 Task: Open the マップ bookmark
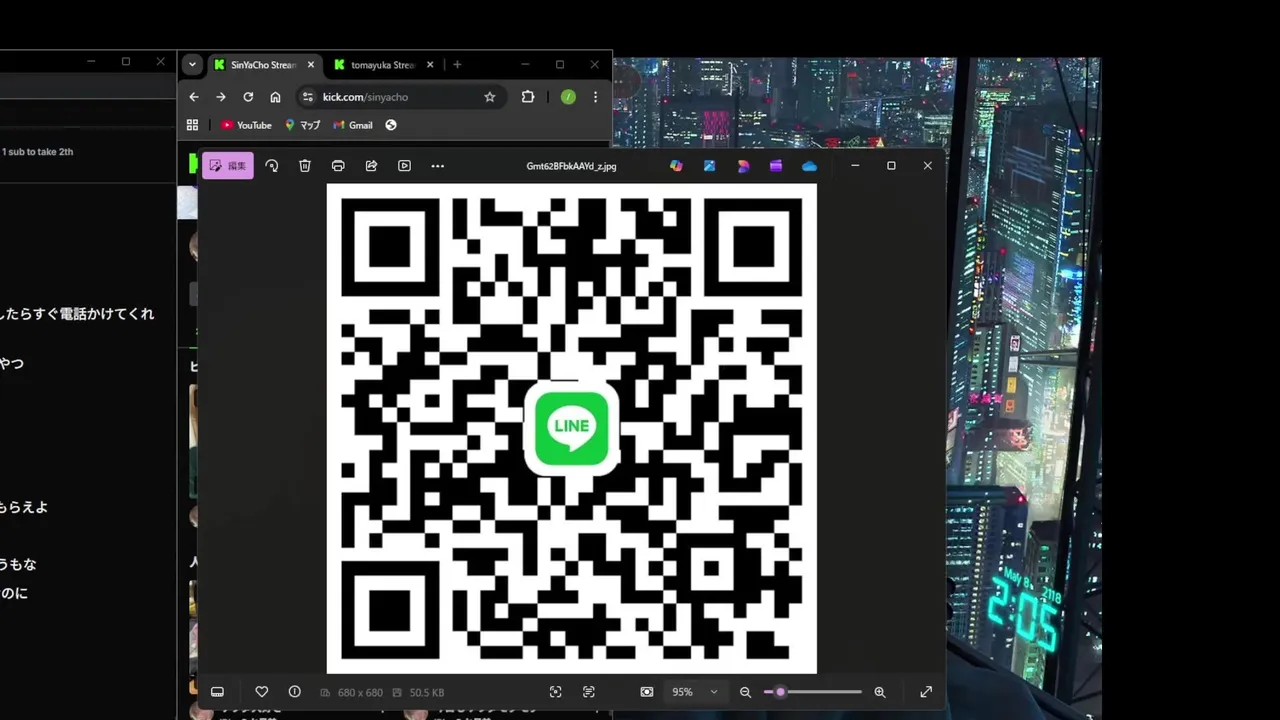302,125
